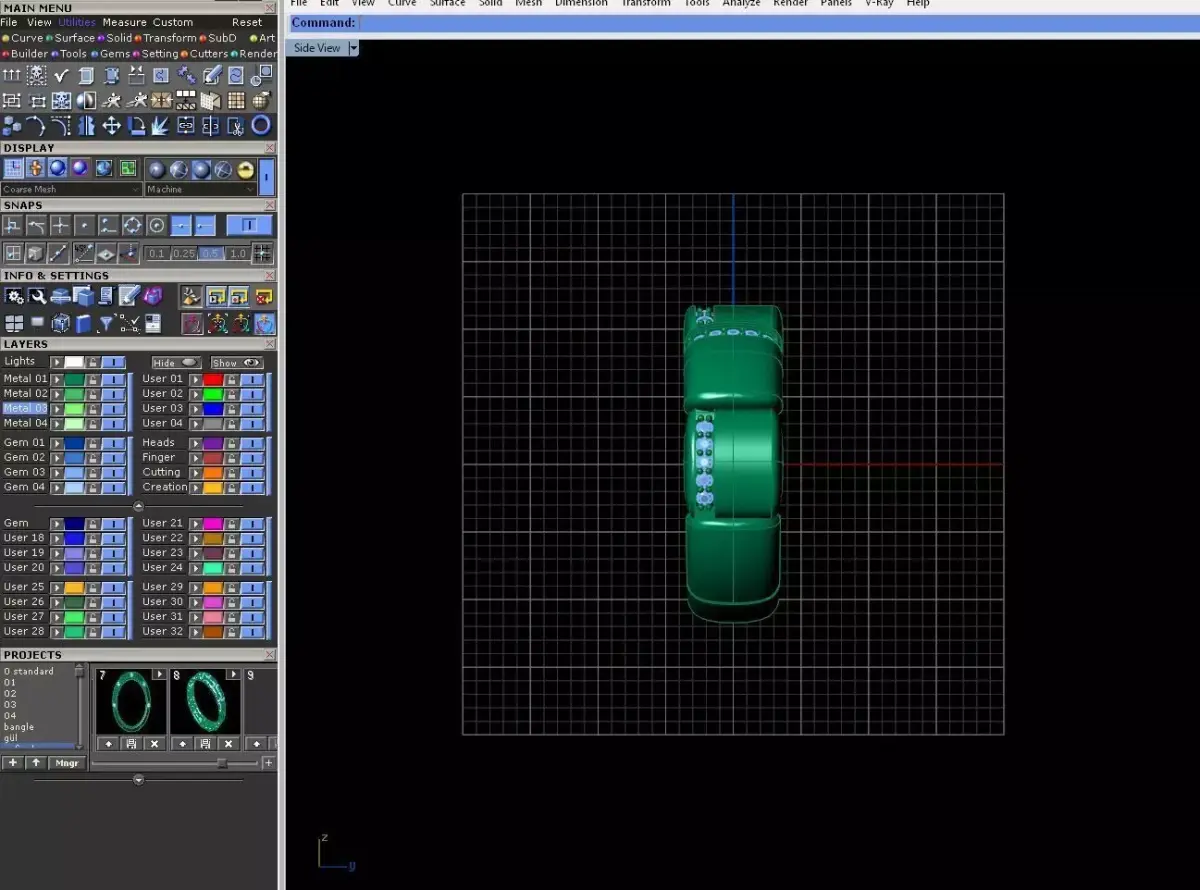Open the Utilities menu

point(78,22)
